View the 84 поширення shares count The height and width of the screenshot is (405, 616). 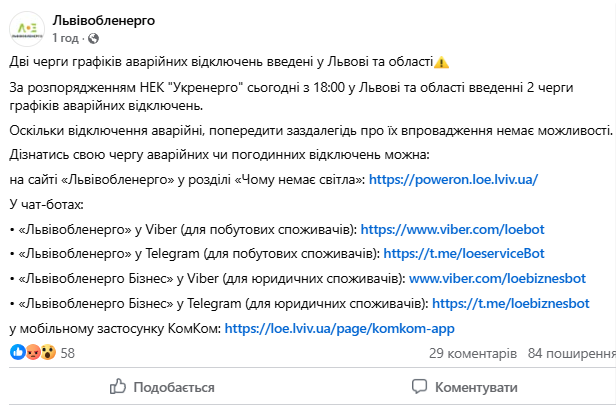click(x=571, y=353)
